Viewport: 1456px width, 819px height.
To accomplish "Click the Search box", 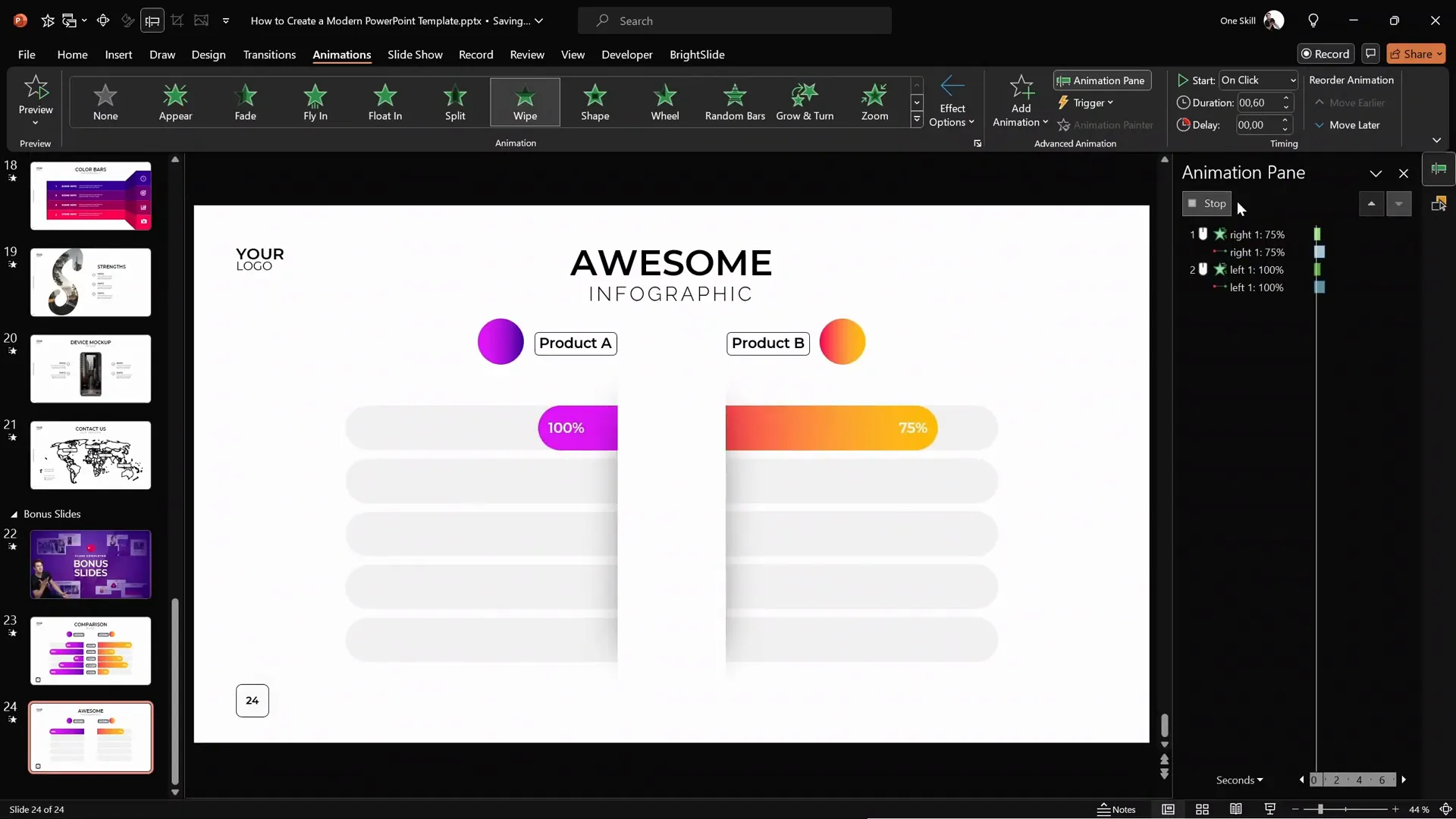I will coord(734,21).
